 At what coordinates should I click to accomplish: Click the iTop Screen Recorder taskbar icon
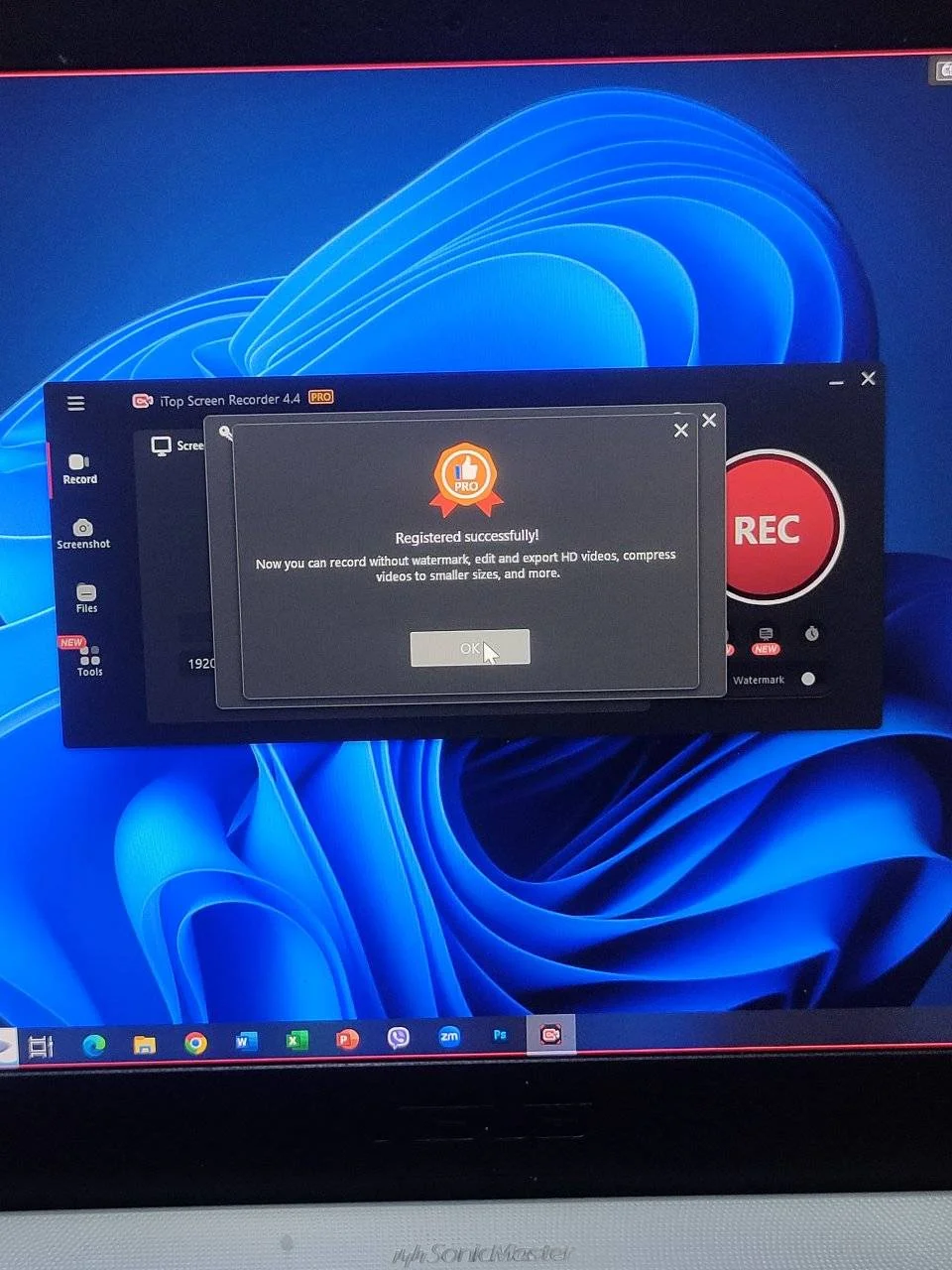[550, 1035]
